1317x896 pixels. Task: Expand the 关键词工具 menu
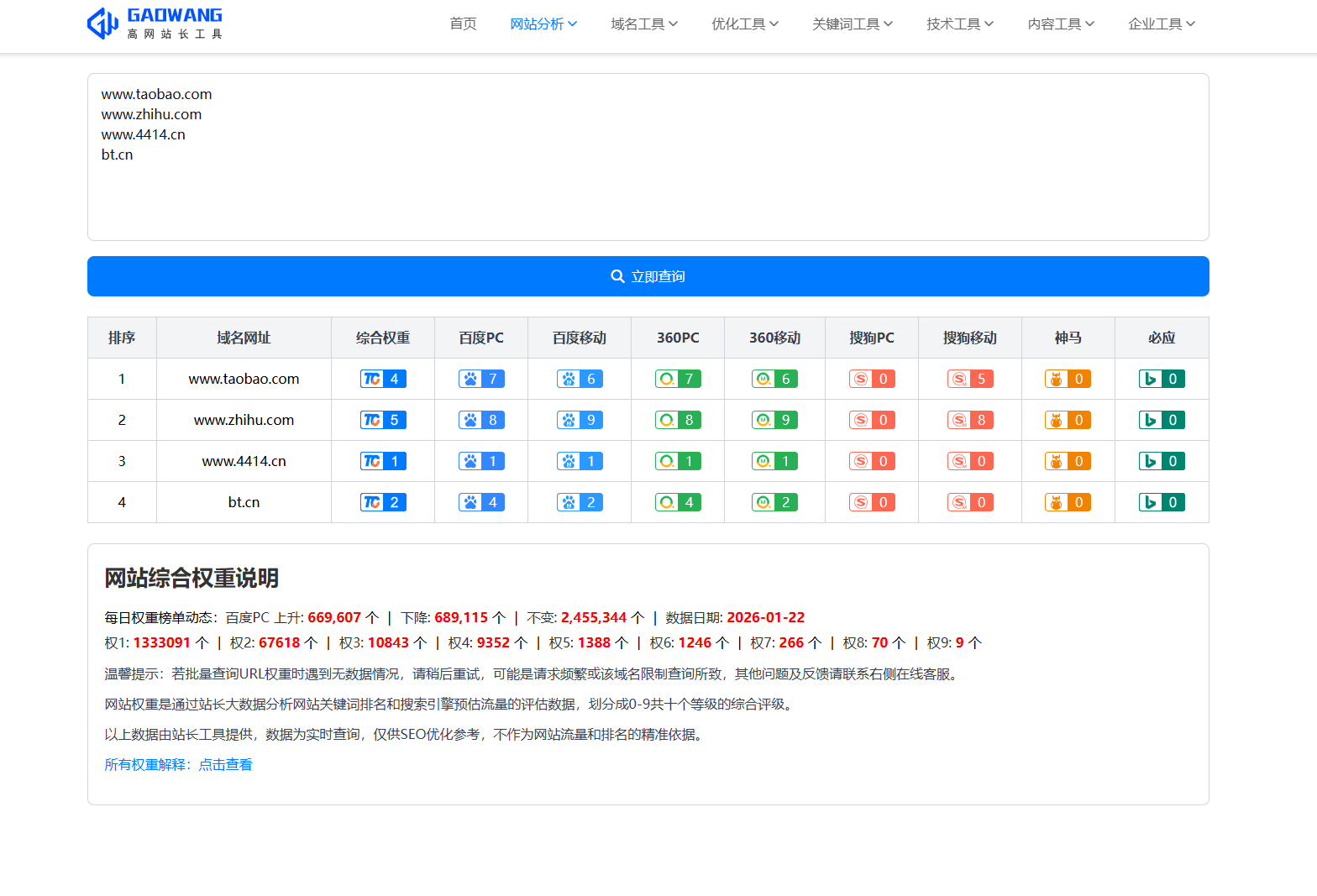point(853,24)
